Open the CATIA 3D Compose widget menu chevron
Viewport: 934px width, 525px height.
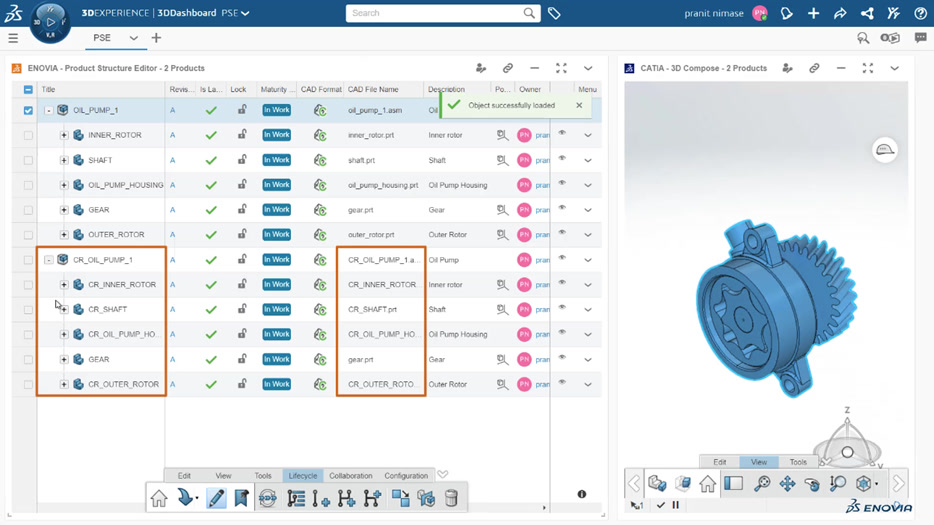pos(895,69)
